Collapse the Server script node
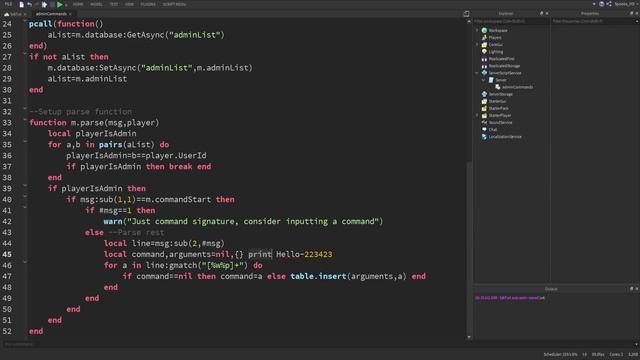The width and height of the screenshot is (640, 360). pos(483,80)
